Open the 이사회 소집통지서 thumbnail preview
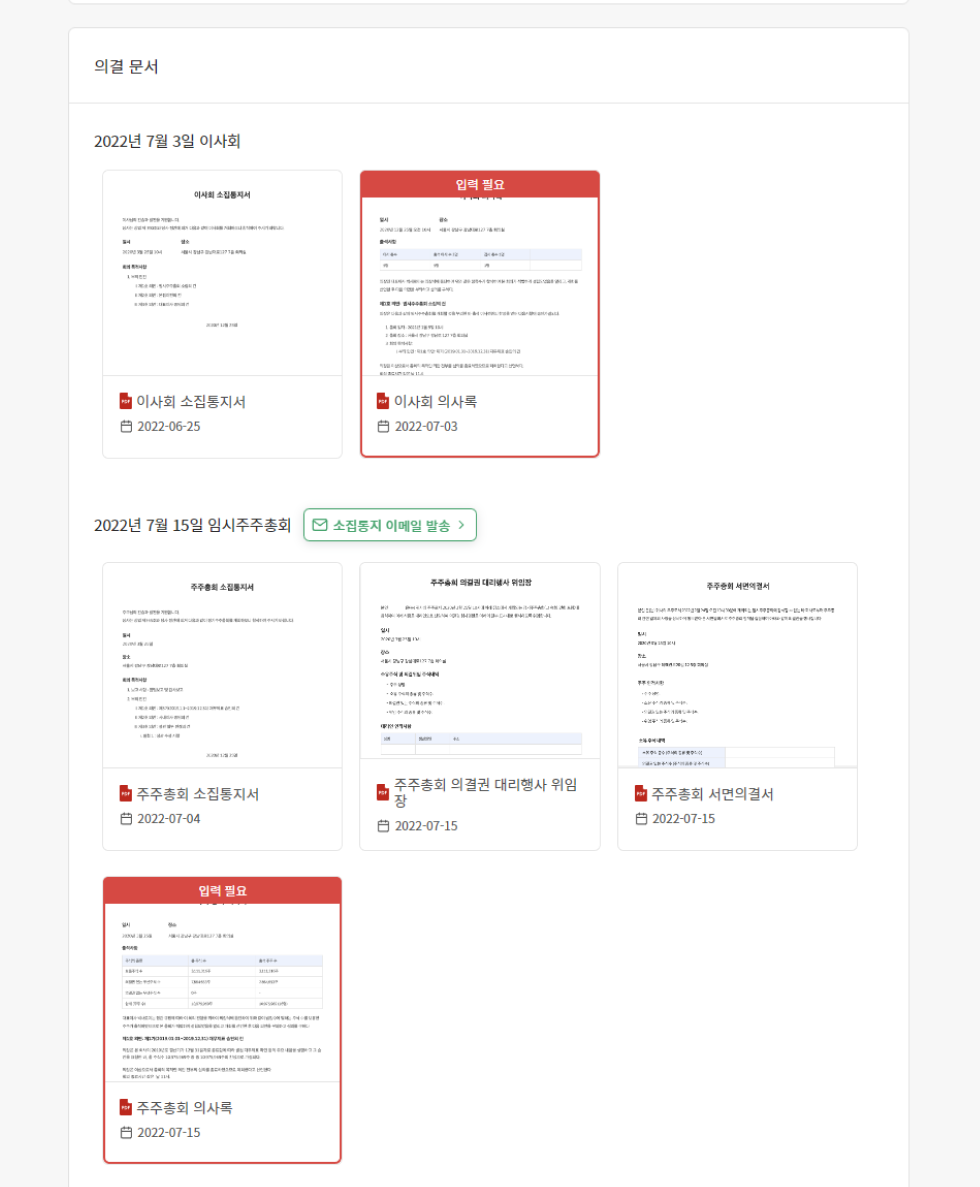The height and width of the screenshot is (1187, 980). tap(221, 275)
